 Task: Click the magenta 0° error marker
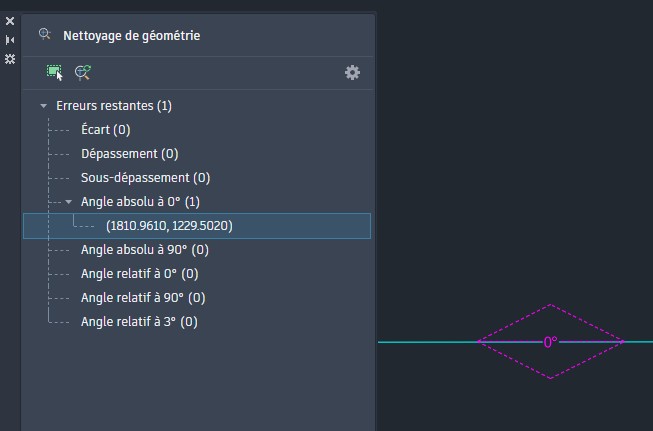click(550, 342)
